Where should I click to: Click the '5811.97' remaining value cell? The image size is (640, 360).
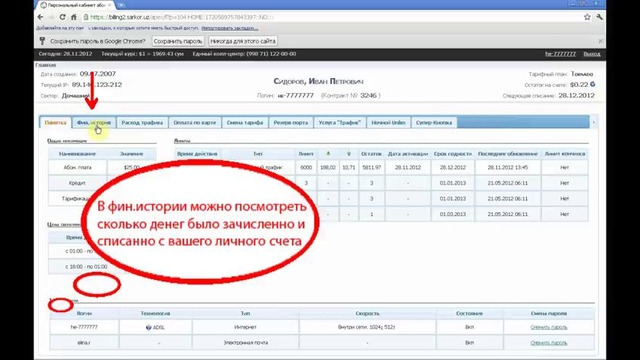click(371, 167)
